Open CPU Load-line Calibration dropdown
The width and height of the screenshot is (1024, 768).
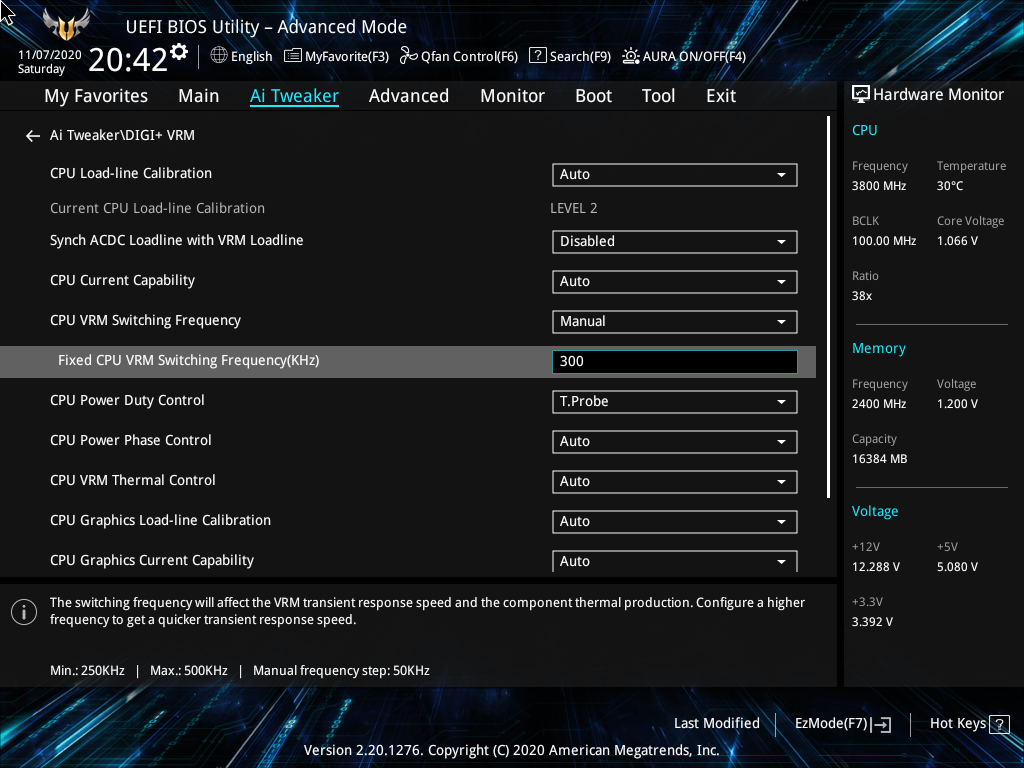tap(675, 174)
